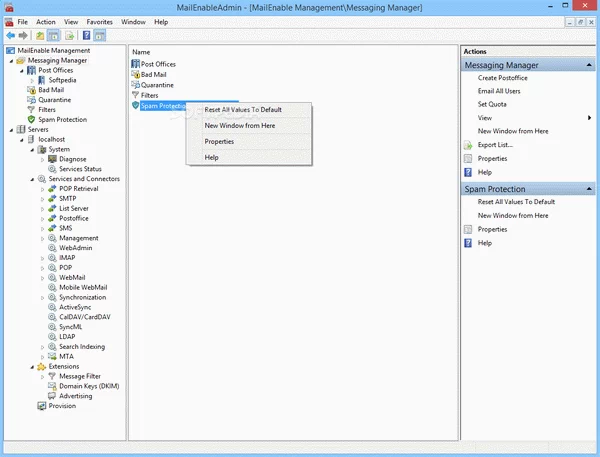Image resolution: width=600 pixels, height=457 pixels.
Task: Click Email All Users action
Action: [499, 91]
